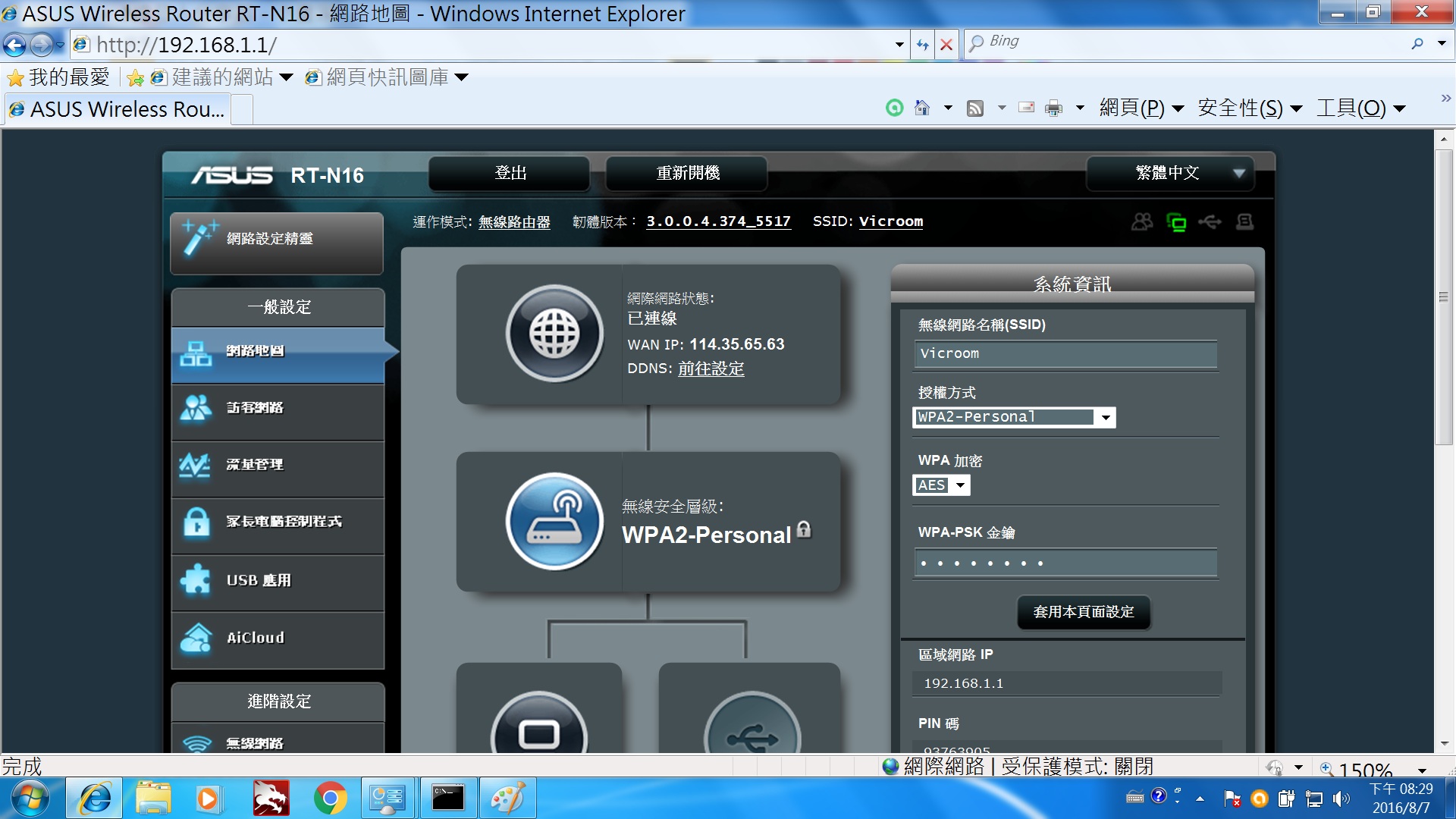Open the Web Slice Gallery (網頁快訊圖庫) dropdown

coord(387,77)
